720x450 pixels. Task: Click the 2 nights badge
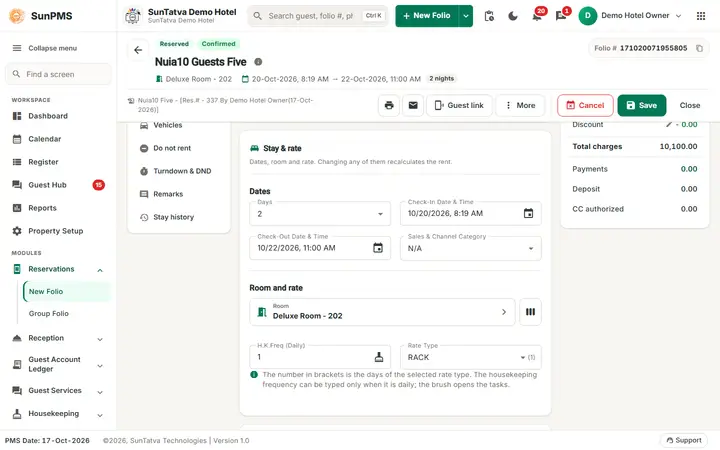[x=441, y=79]
